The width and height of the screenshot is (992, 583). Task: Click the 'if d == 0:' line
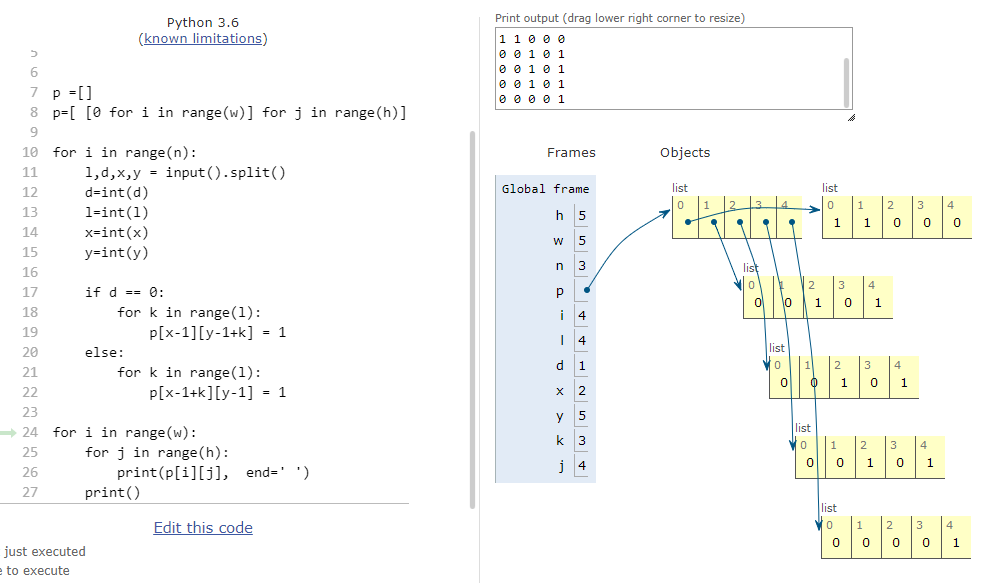coord(125,292)
